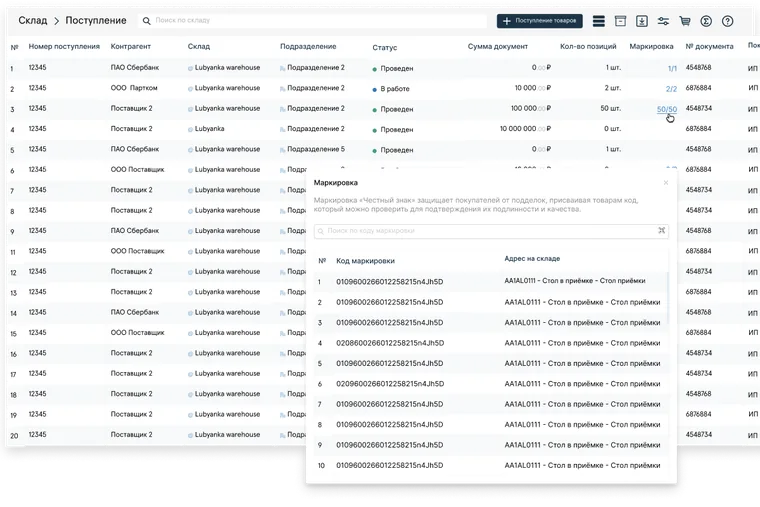The image size is (760, 507).
Task: Sort by the Сумма документ column header
Action: coord(498,47)
